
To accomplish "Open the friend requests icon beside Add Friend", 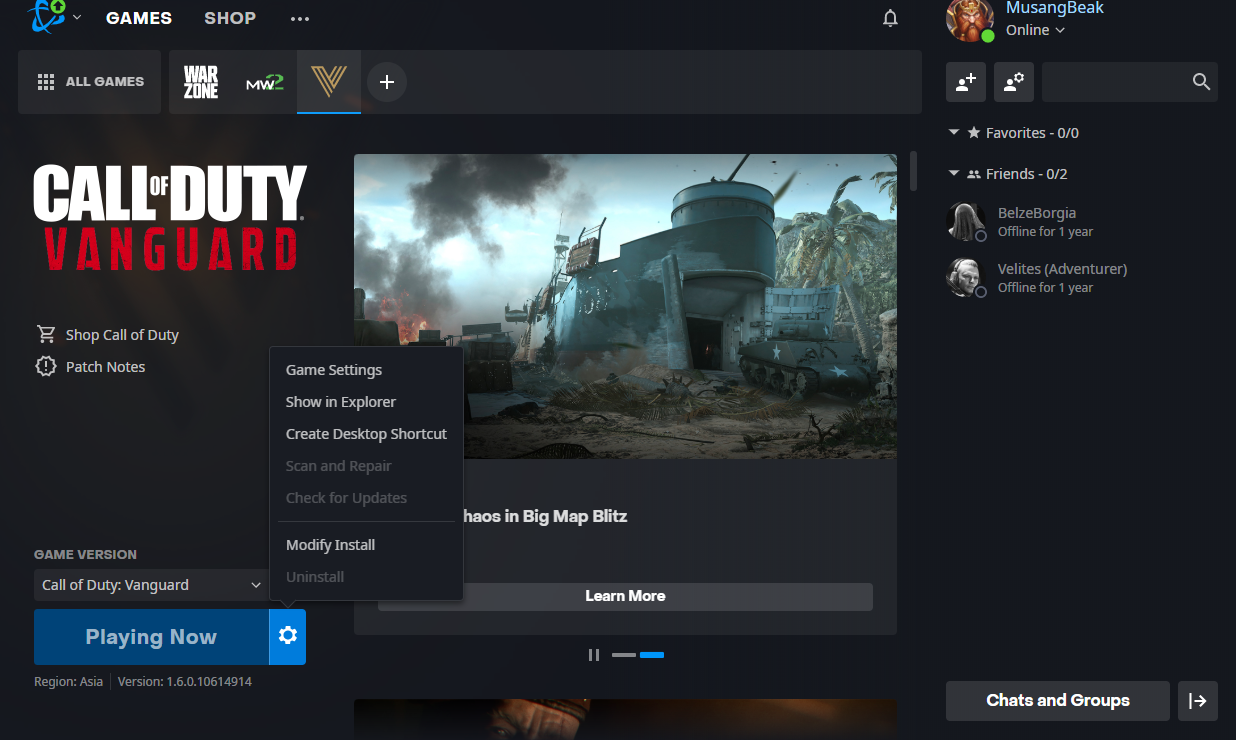I will coord(1013,81).
